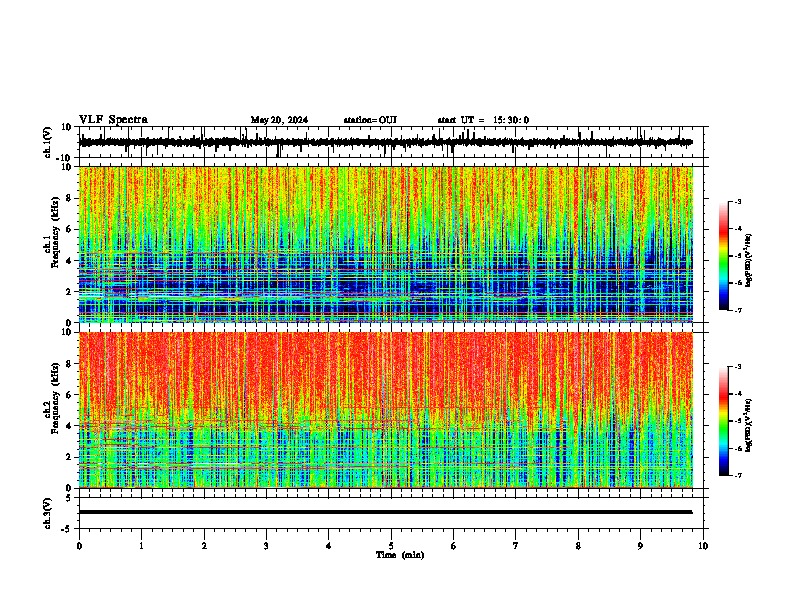Screen dimensions: 792x612
Task: Click the ch.1 colorbar unit label text
Action: pyautogui.click(x=749, y=261)
